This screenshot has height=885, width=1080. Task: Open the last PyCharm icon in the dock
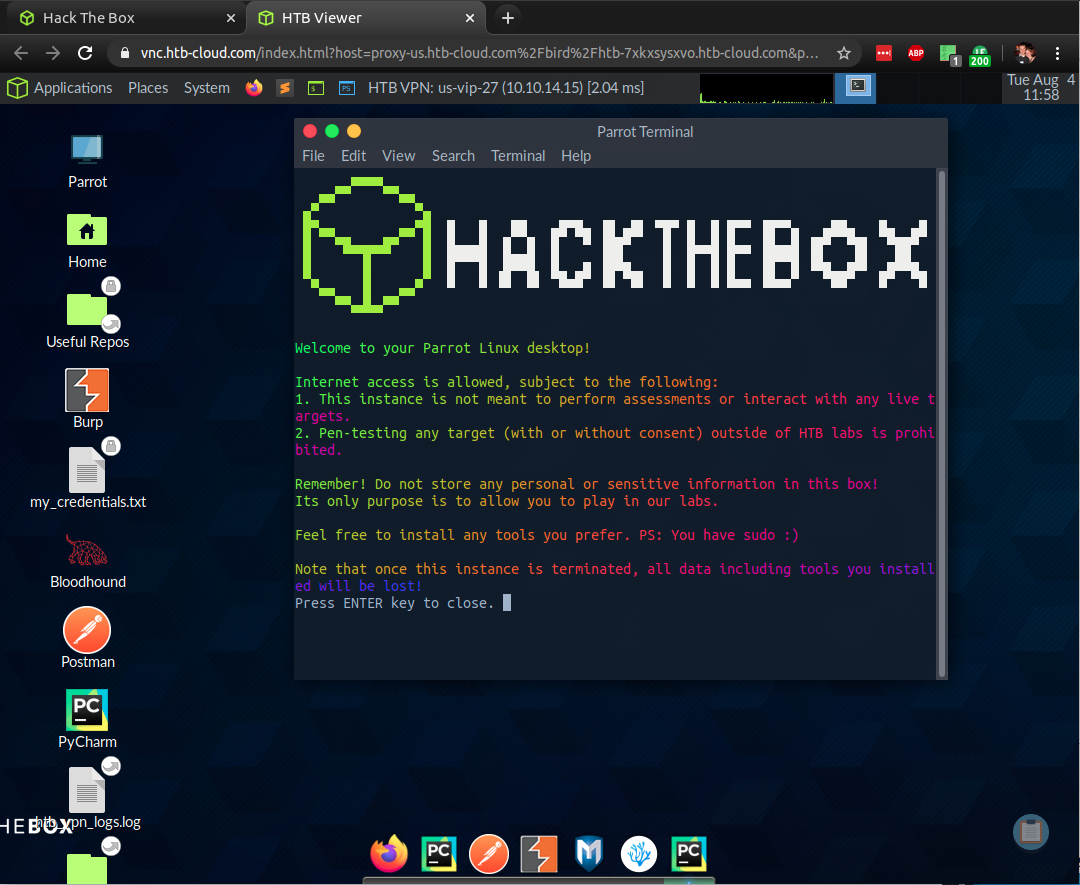click(689, 853)
